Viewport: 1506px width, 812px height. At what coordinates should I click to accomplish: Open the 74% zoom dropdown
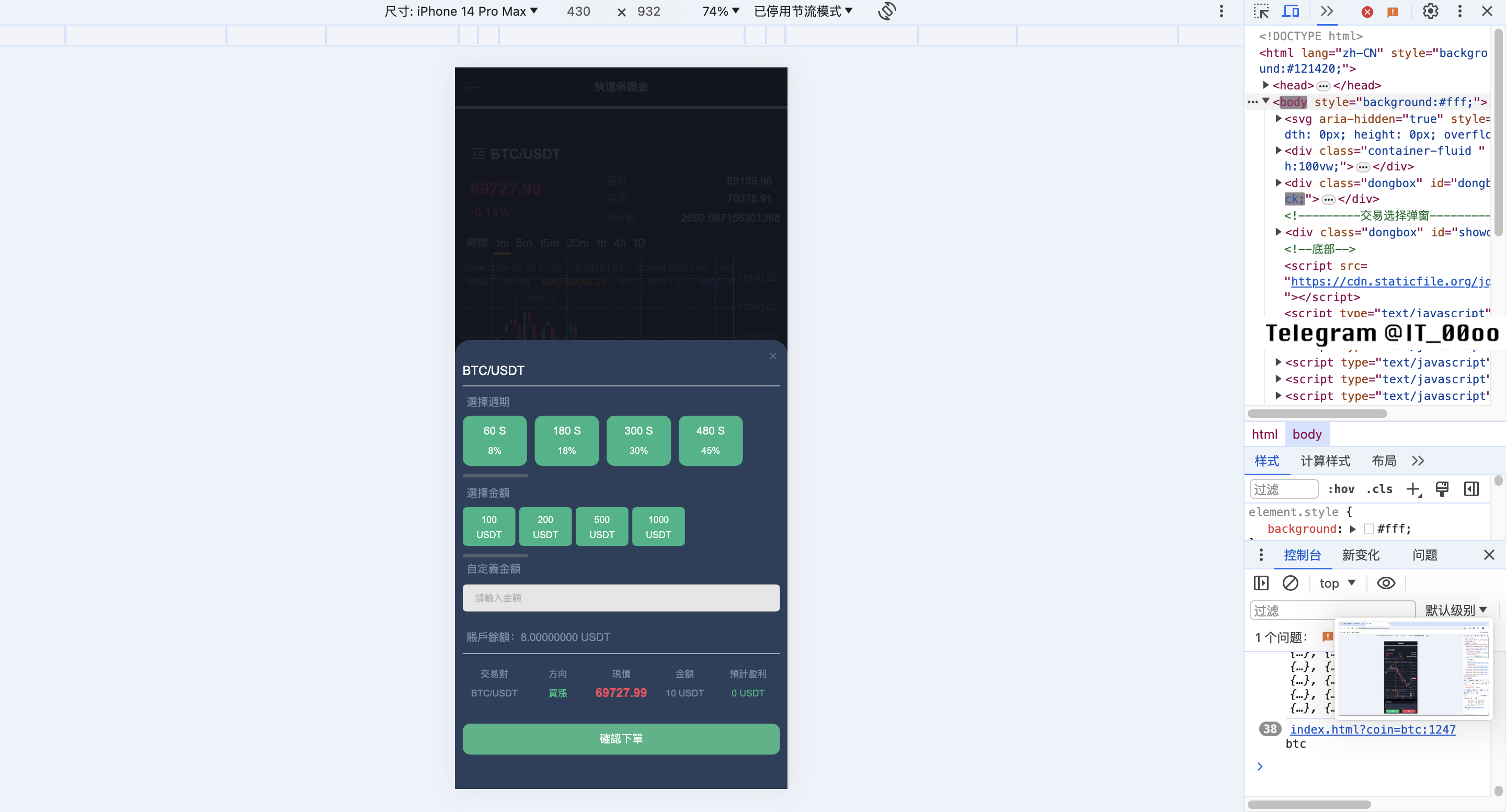pos(721,11)
